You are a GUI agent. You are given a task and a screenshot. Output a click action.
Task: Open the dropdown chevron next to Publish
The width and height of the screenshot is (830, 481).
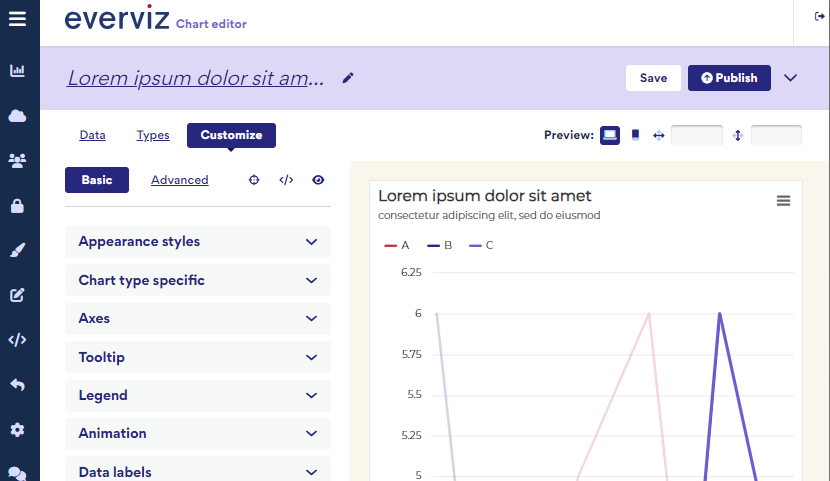790,78
